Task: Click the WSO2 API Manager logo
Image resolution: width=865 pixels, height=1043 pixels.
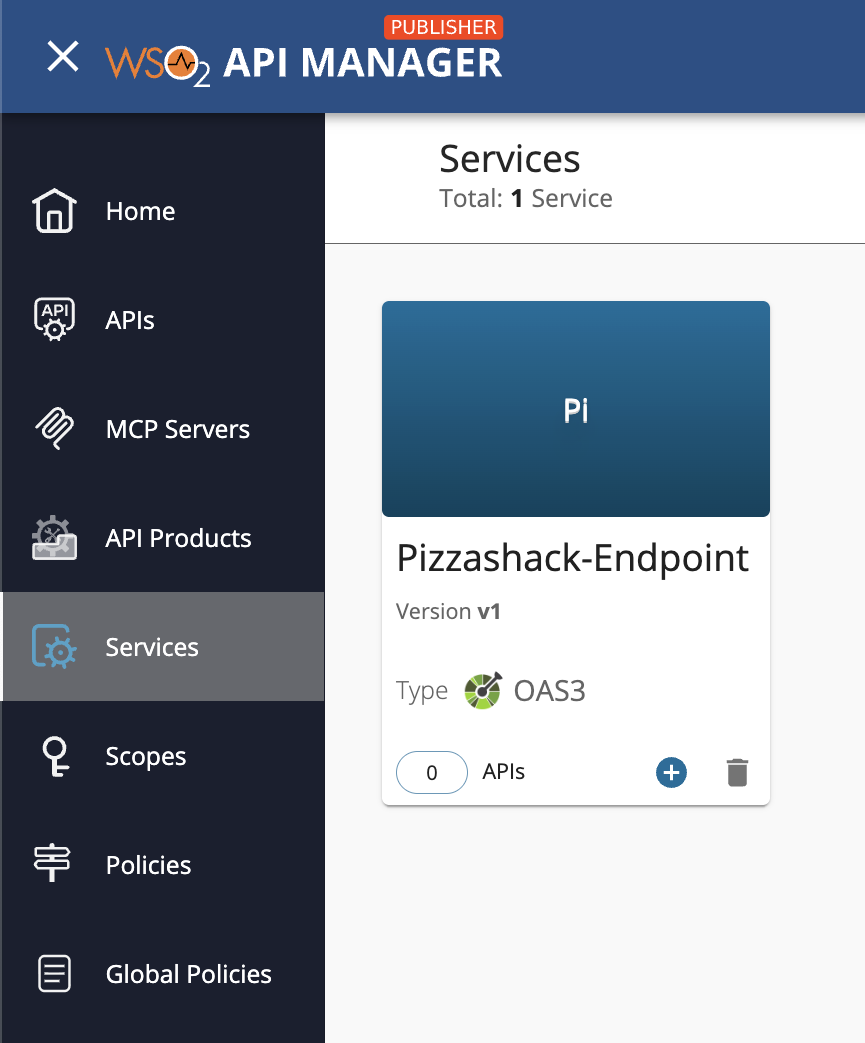Action: (304, 61)
